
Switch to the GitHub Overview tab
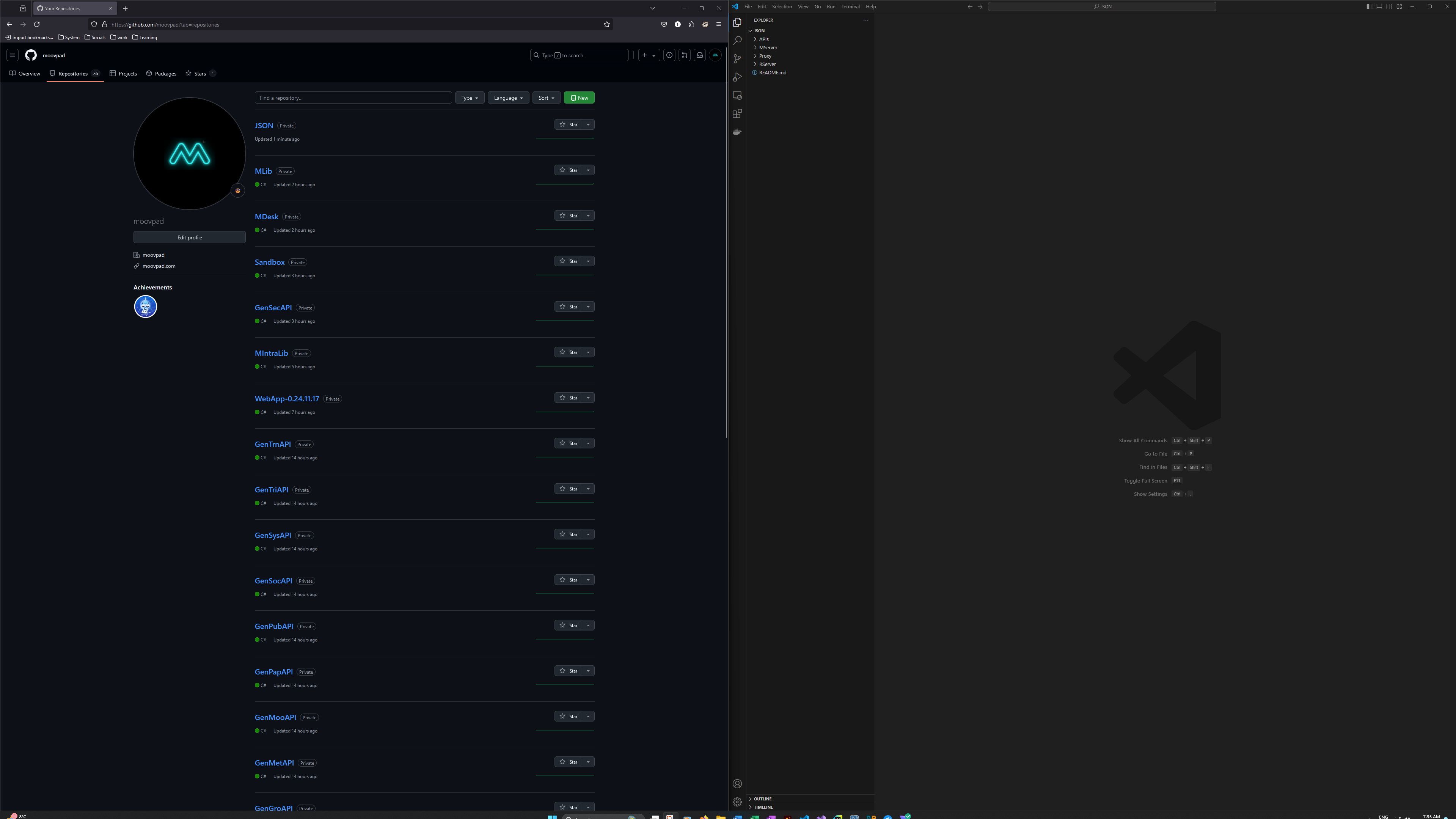point(25,74)
